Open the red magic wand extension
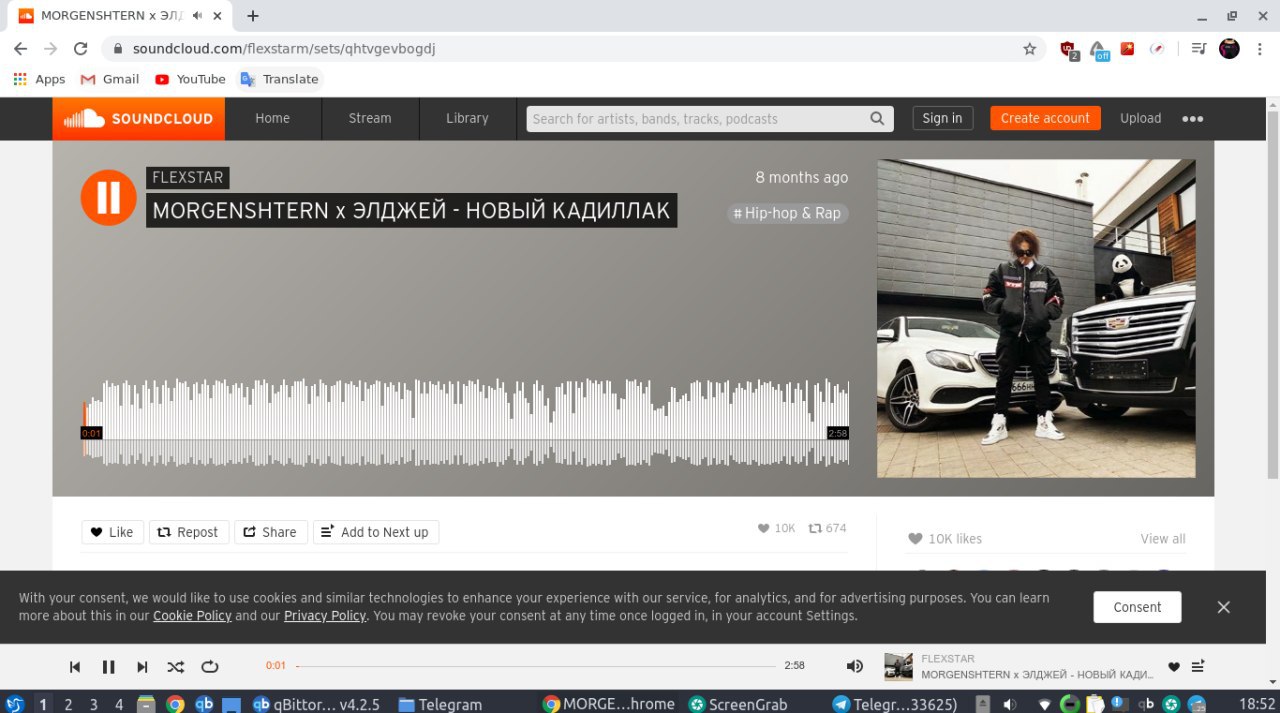Screen dimensions: 1280x713 point(1128,49)
